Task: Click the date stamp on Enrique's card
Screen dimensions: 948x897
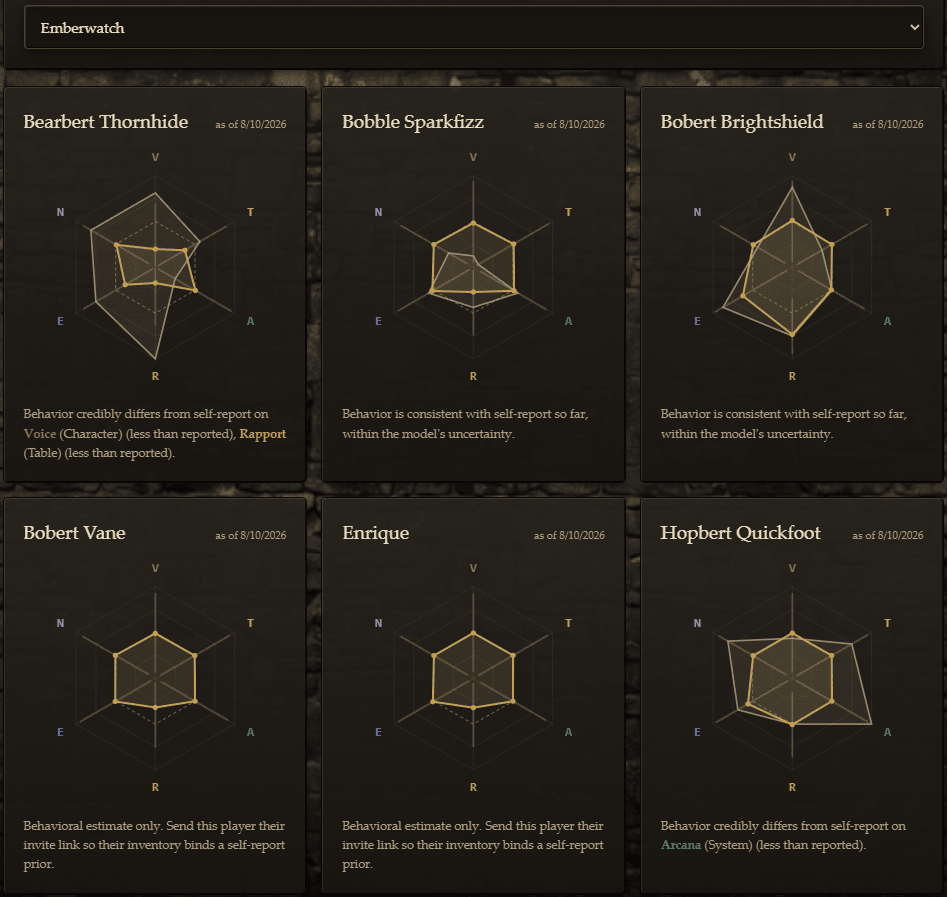Action: [x=569, y=536]
